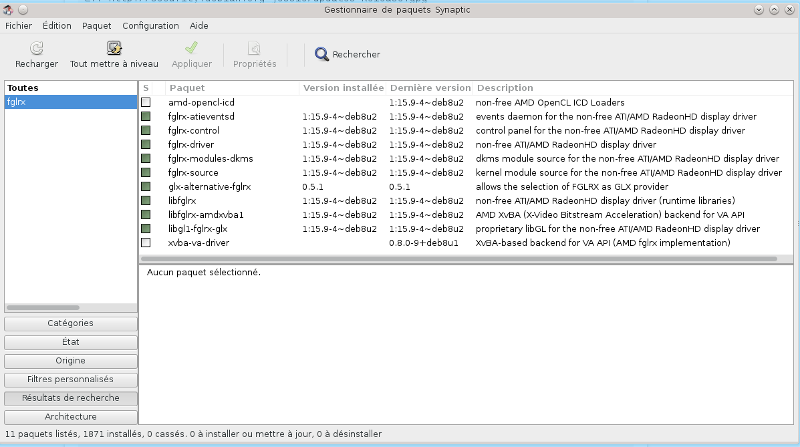Image resolution: width=800 pixels, height=447 pixels.
Task: Click the Recharger reload icon
Action: tap(36, 48)
